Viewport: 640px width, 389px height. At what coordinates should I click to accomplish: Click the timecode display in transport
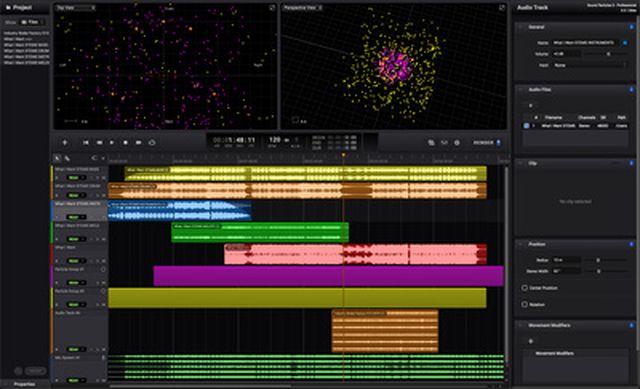(x=234, y=140)
